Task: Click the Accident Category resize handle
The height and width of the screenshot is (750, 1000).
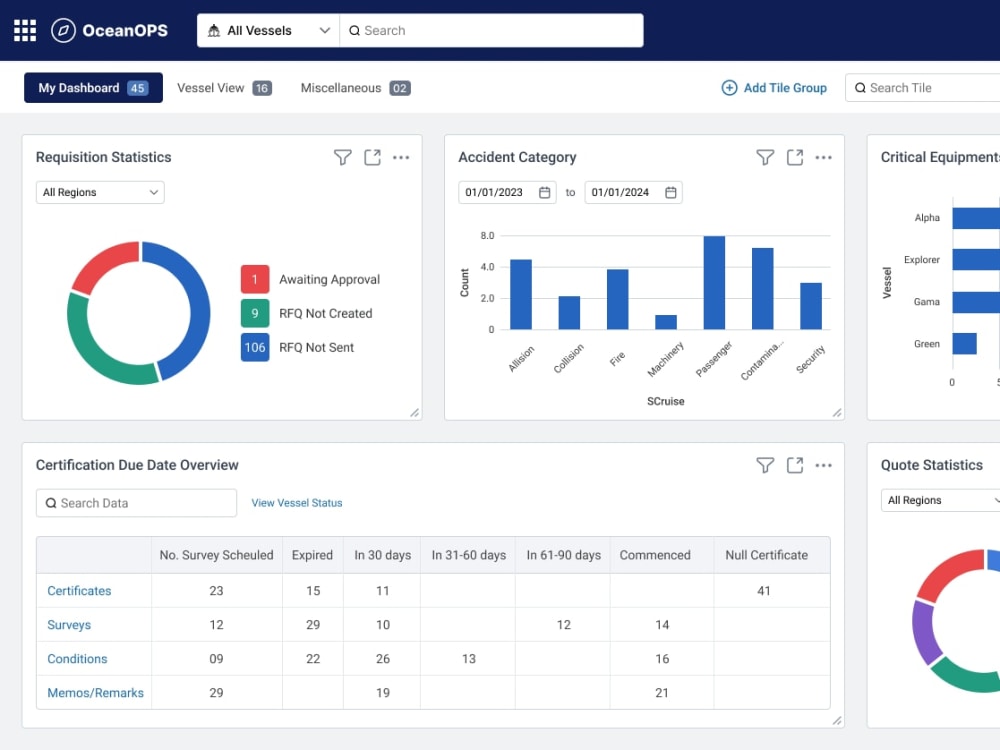Action: [837, 413]
